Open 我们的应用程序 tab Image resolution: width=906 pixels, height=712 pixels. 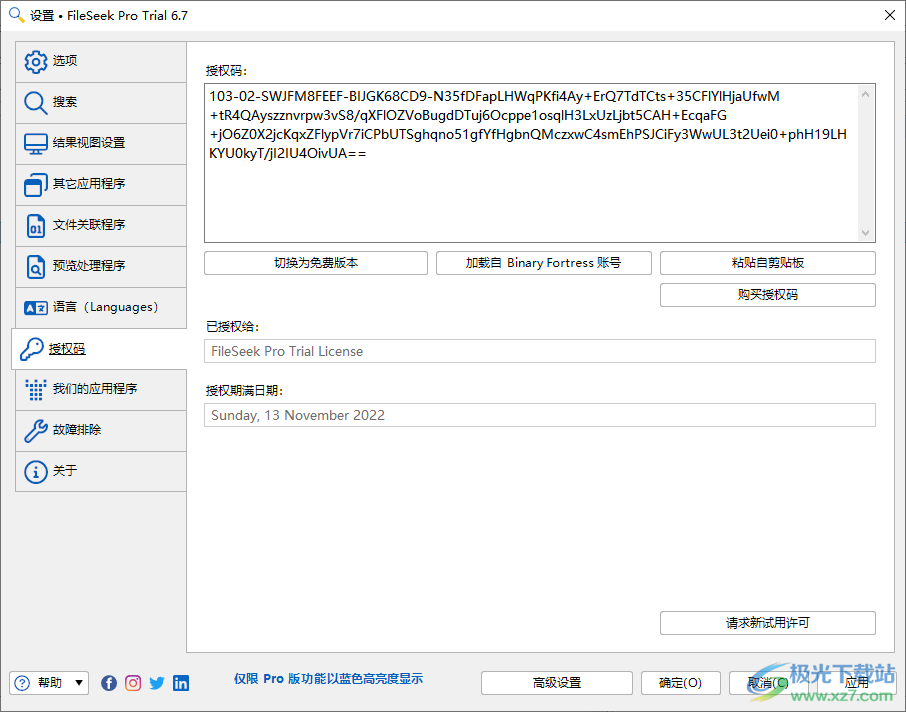tap(101, 390)
